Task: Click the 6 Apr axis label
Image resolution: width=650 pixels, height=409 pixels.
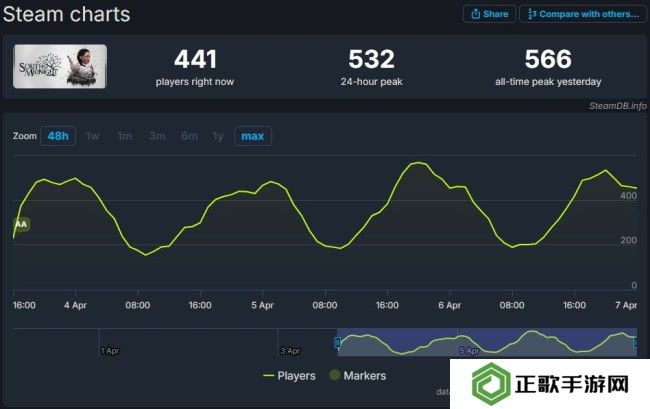Action: [450, 305]
